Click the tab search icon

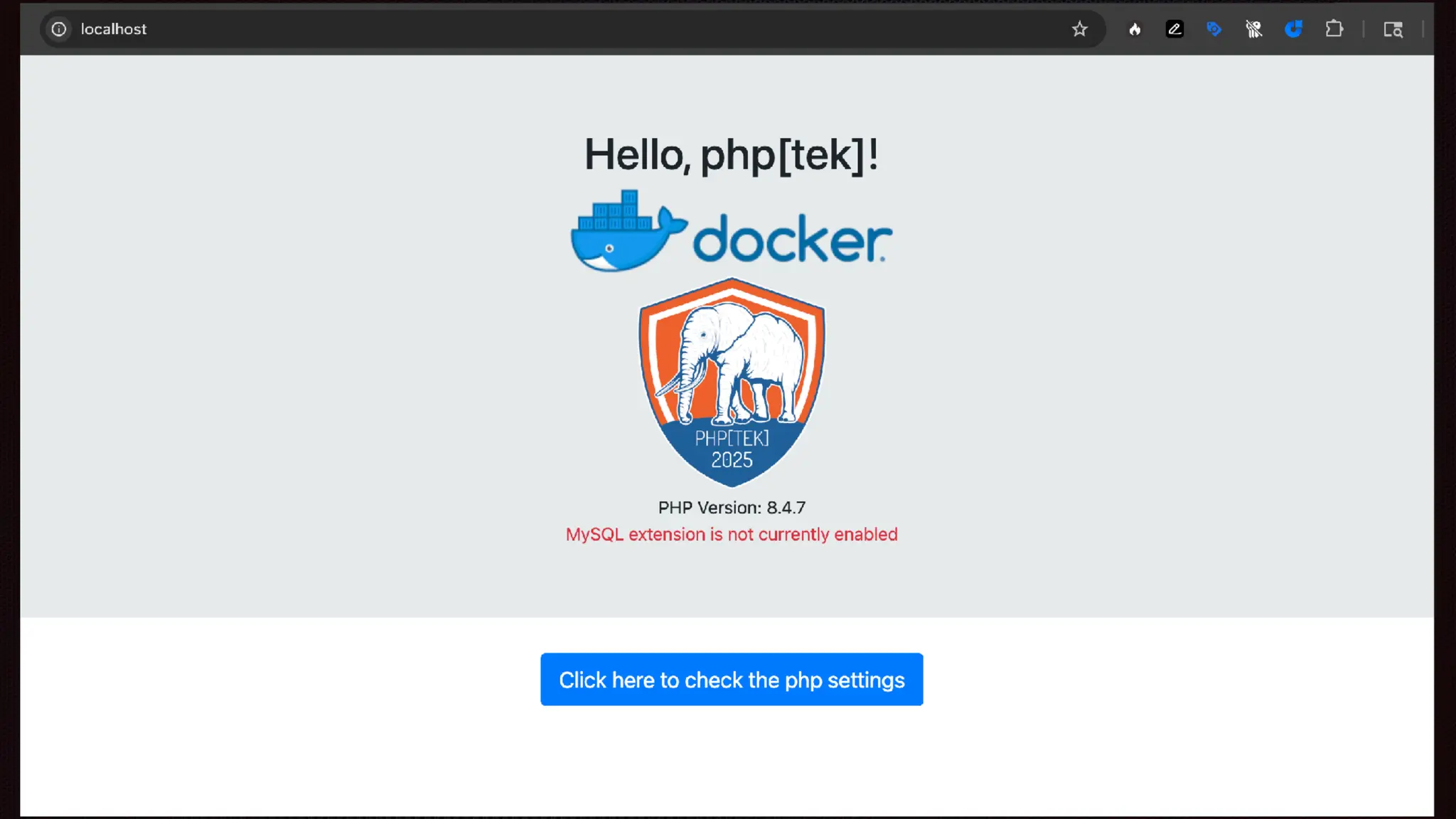click(x=1392, y=29)
